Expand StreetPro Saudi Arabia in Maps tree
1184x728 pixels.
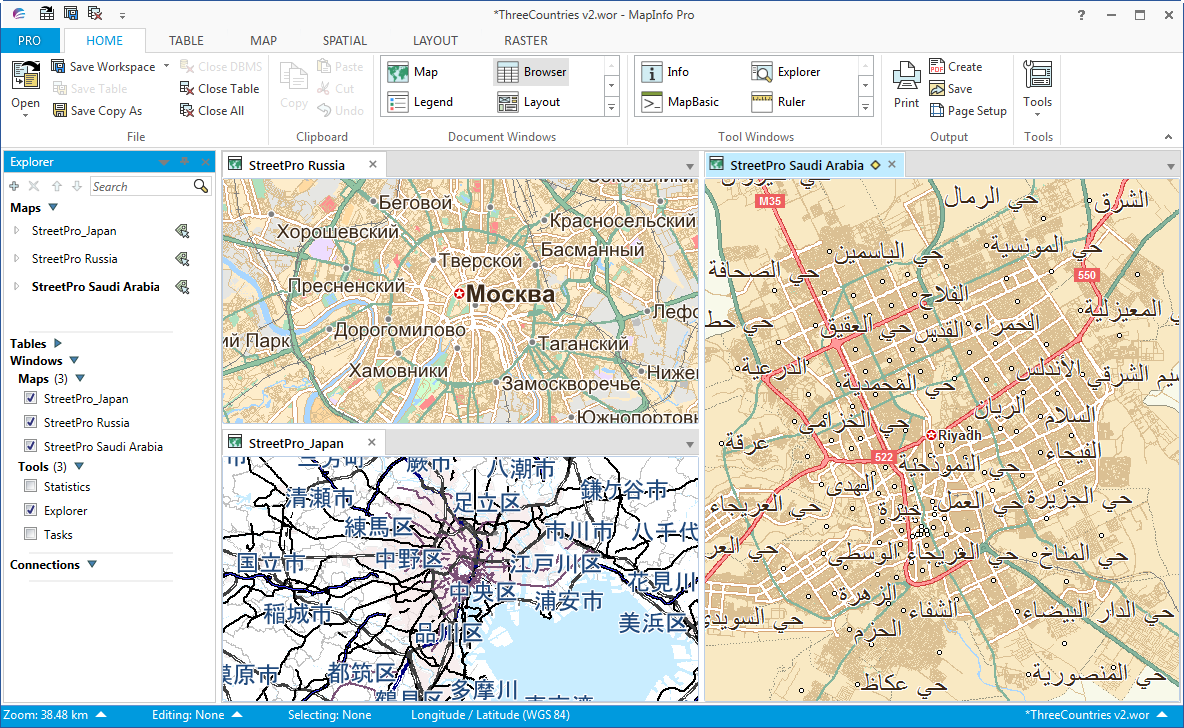[x=17, y=287]
